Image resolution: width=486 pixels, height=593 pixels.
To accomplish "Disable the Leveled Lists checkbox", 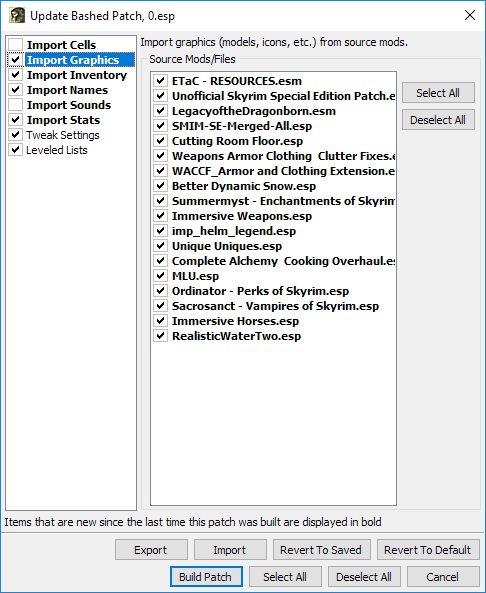I will tap(16, 150).
